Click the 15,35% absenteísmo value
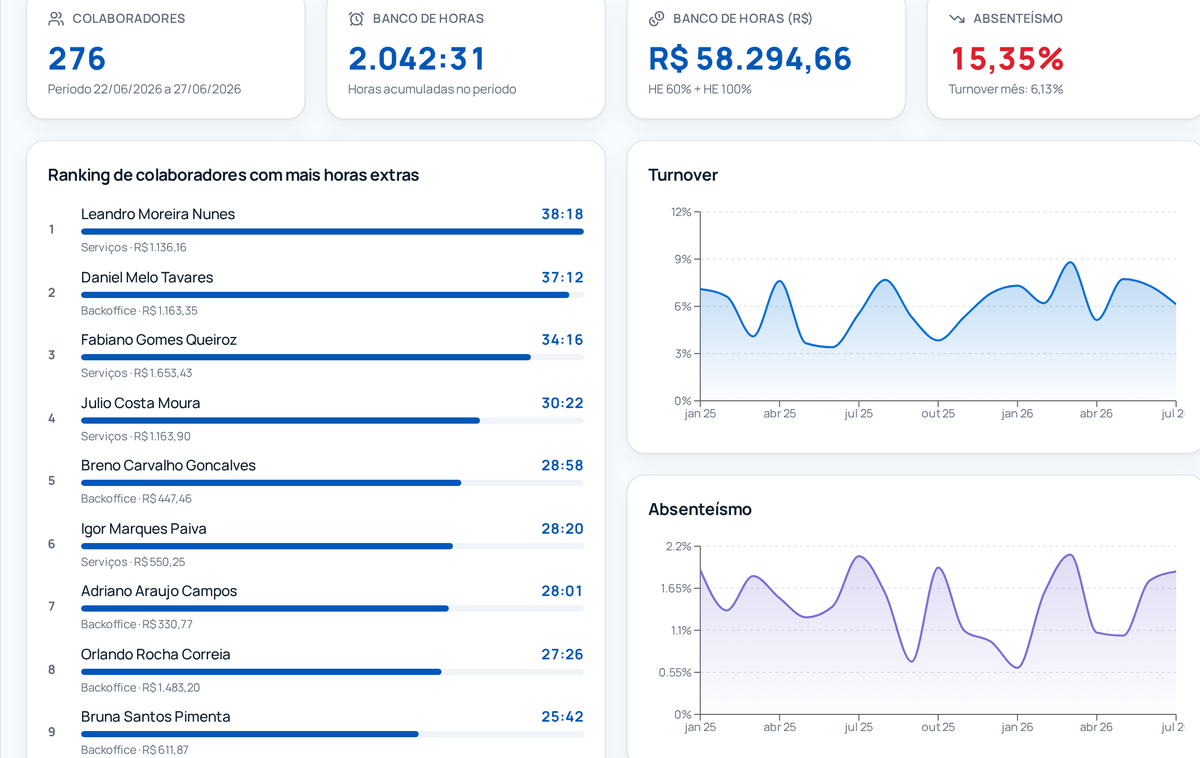The width and height of the screenshot is (1200, 758). click(x=1007, y=58)
